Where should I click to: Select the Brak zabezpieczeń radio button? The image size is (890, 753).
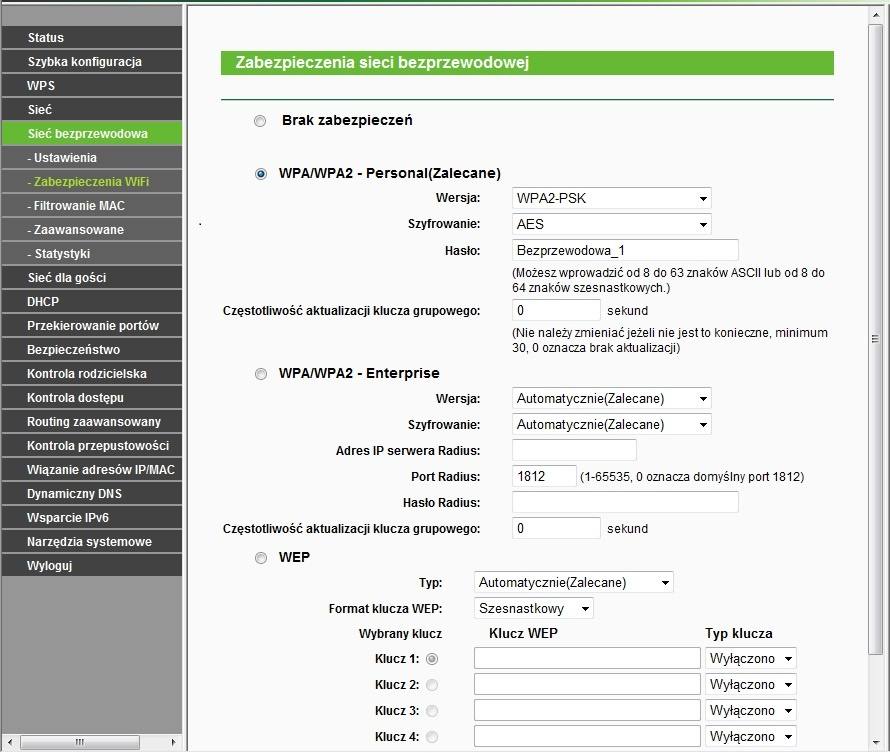[260, 121]
